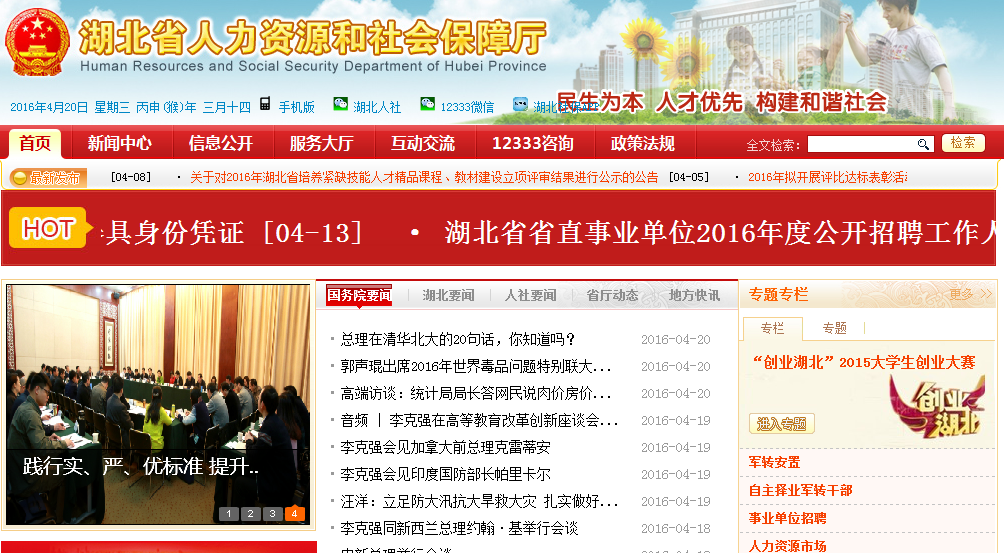Click 更多 in 专题专栏 header
The height and width of the screenshot is (553, 1004).
click(x=971, y=294)
